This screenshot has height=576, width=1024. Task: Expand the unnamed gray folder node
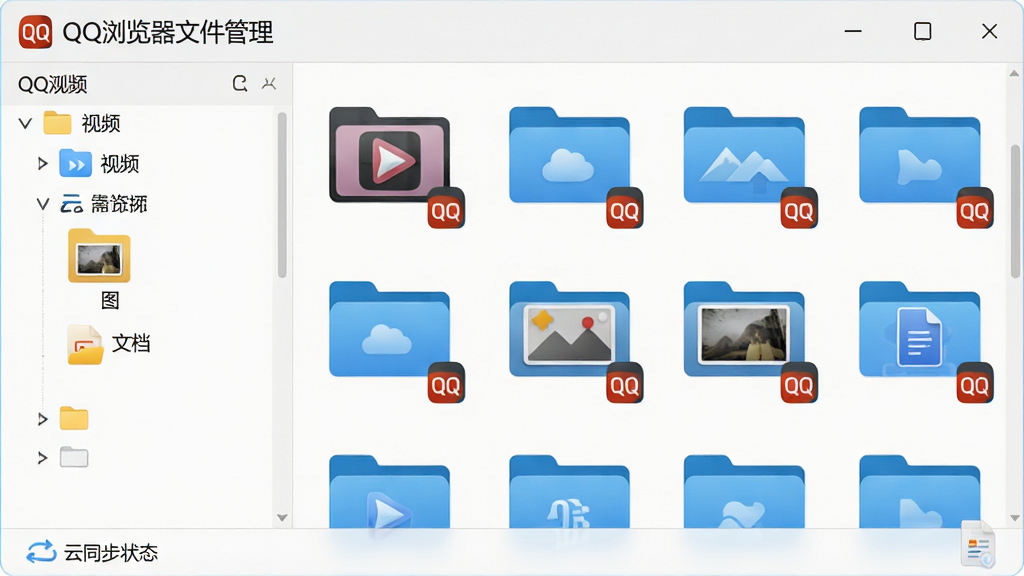[42, 458]
